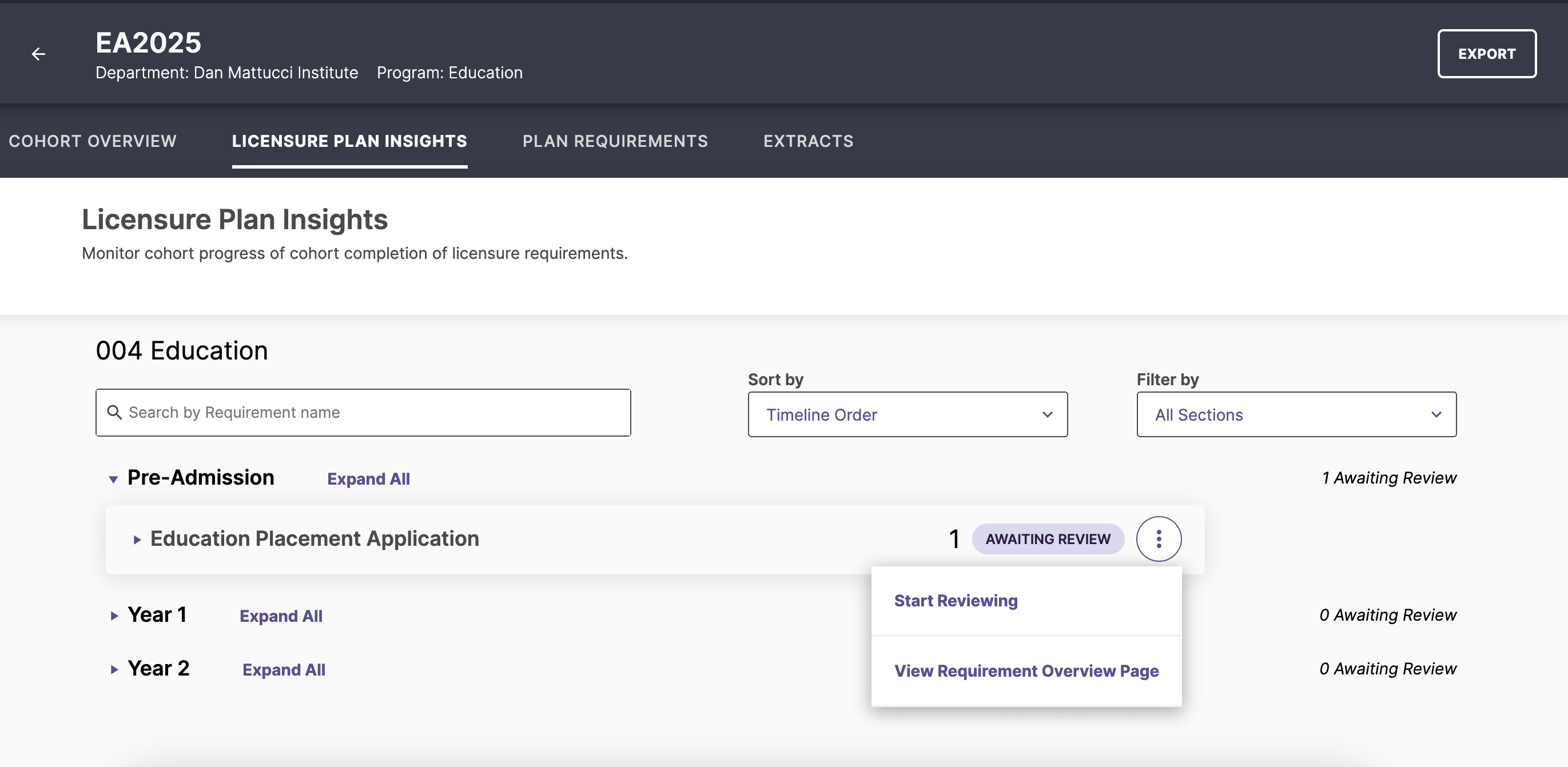
Task: Click the EXPORT button
Action: (x=1486, y=54)
